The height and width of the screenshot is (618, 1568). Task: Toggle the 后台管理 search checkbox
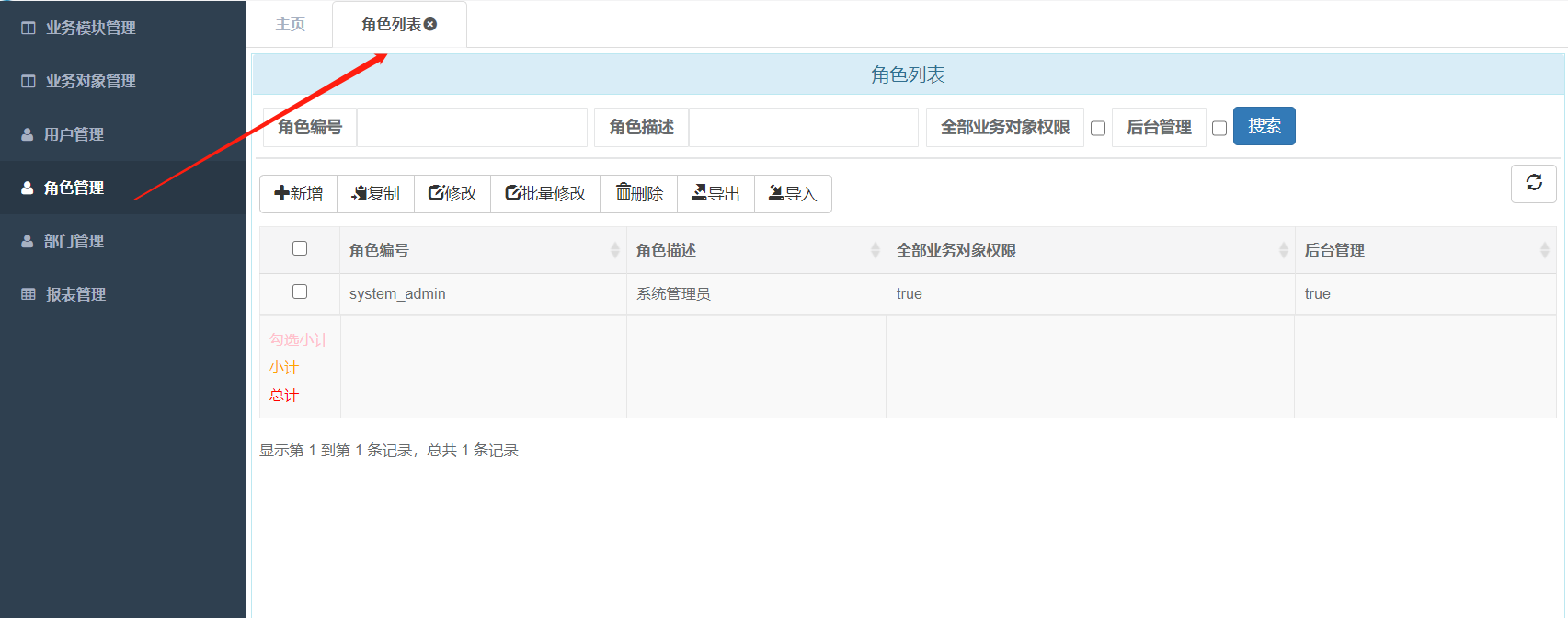tap(1219, 129)
